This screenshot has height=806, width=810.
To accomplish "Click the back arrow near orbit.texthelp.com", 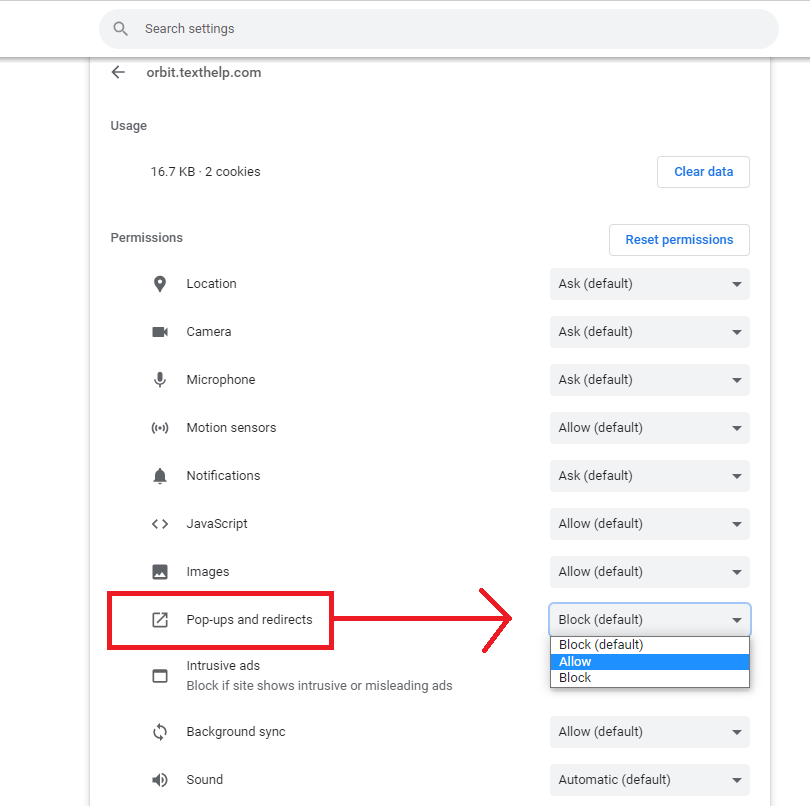I will point(118,72).
